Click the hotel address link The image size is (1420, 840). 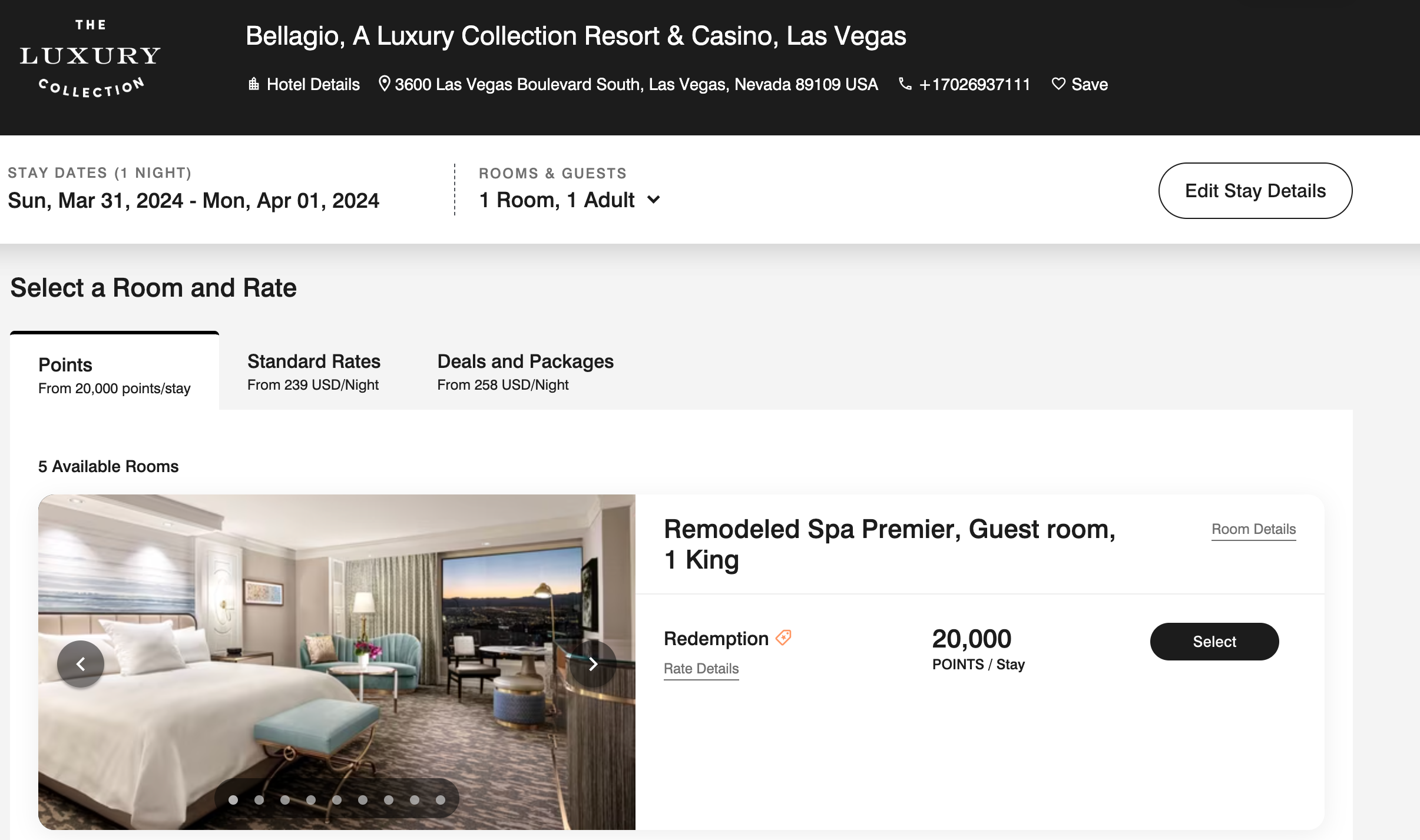click(x=636, y=85)
